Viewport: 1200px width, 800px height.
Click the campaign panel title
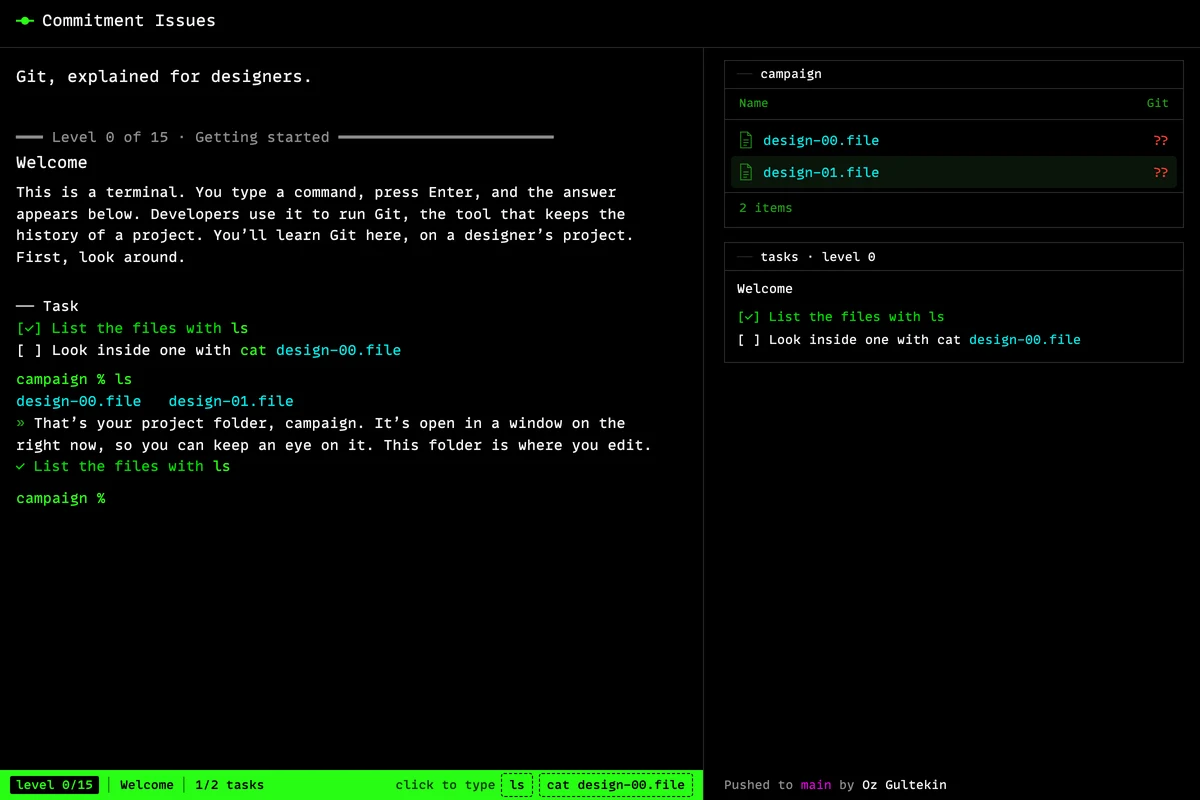[791, 74]
